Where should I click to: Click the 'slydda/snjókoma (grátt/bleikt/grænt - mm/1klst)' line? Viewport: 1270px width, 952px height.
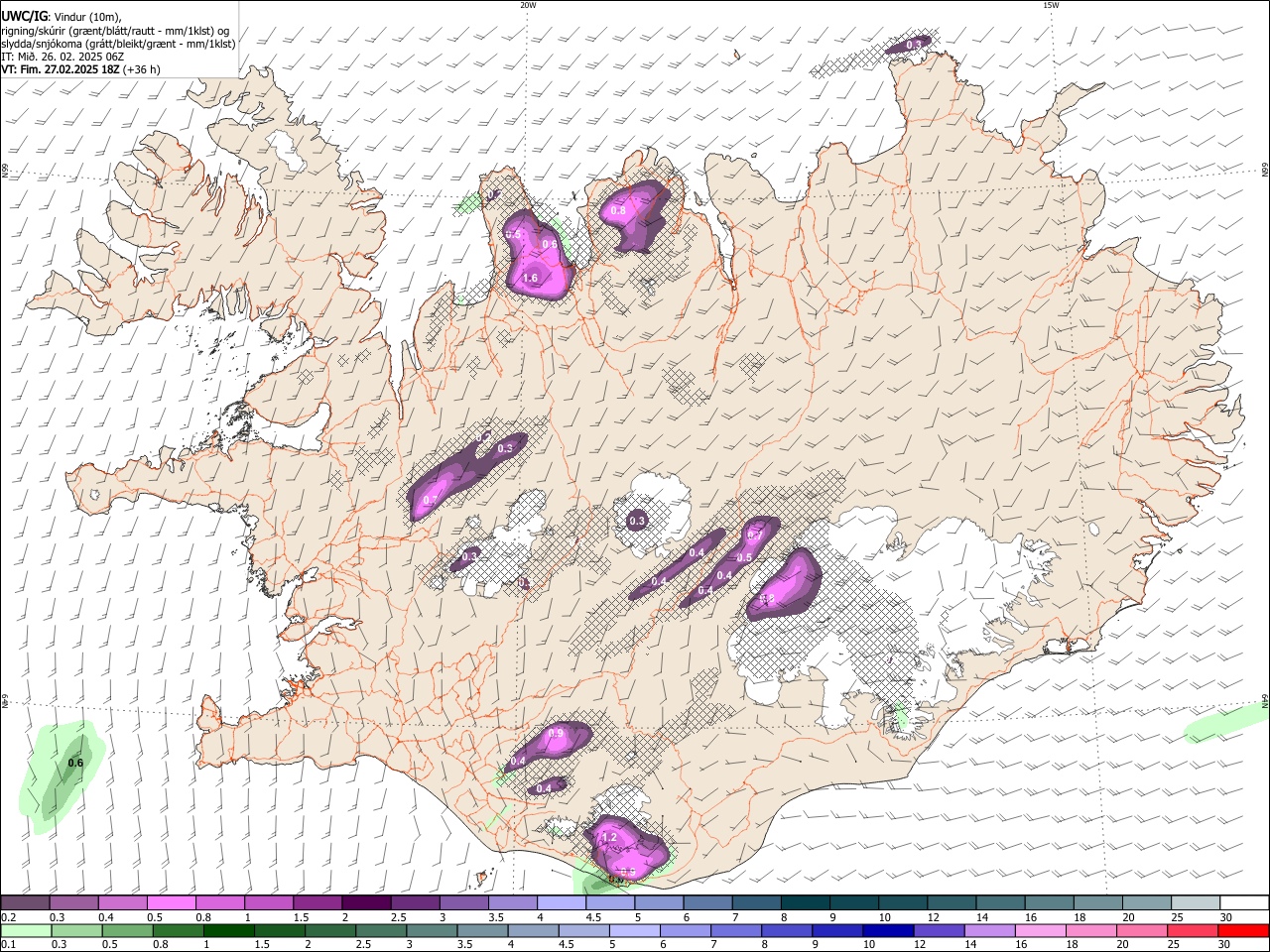[x=118, y=44]
